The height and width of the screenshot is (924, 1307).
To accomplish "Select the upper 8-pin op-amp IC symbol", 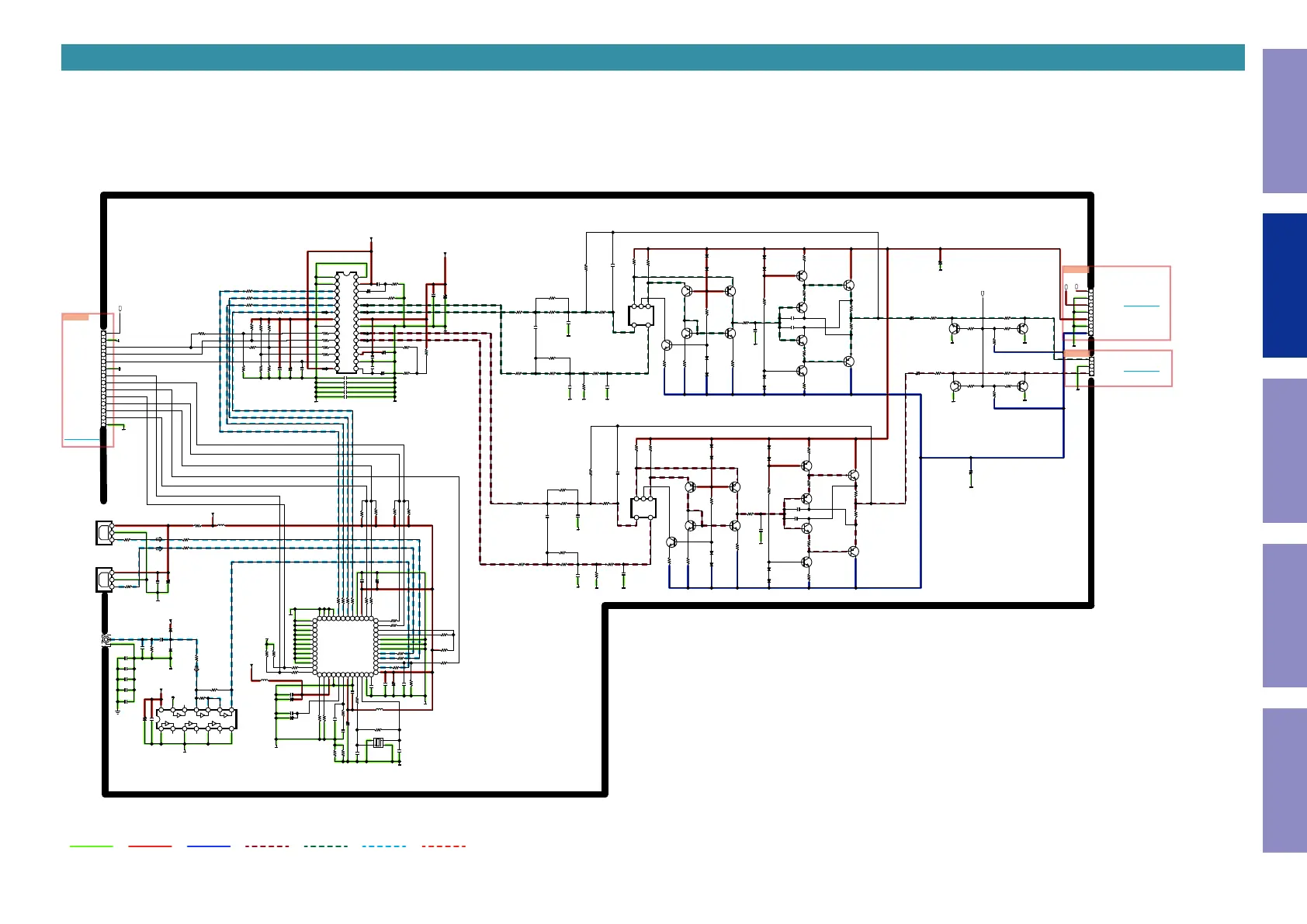I will click(x=641, y=316).
